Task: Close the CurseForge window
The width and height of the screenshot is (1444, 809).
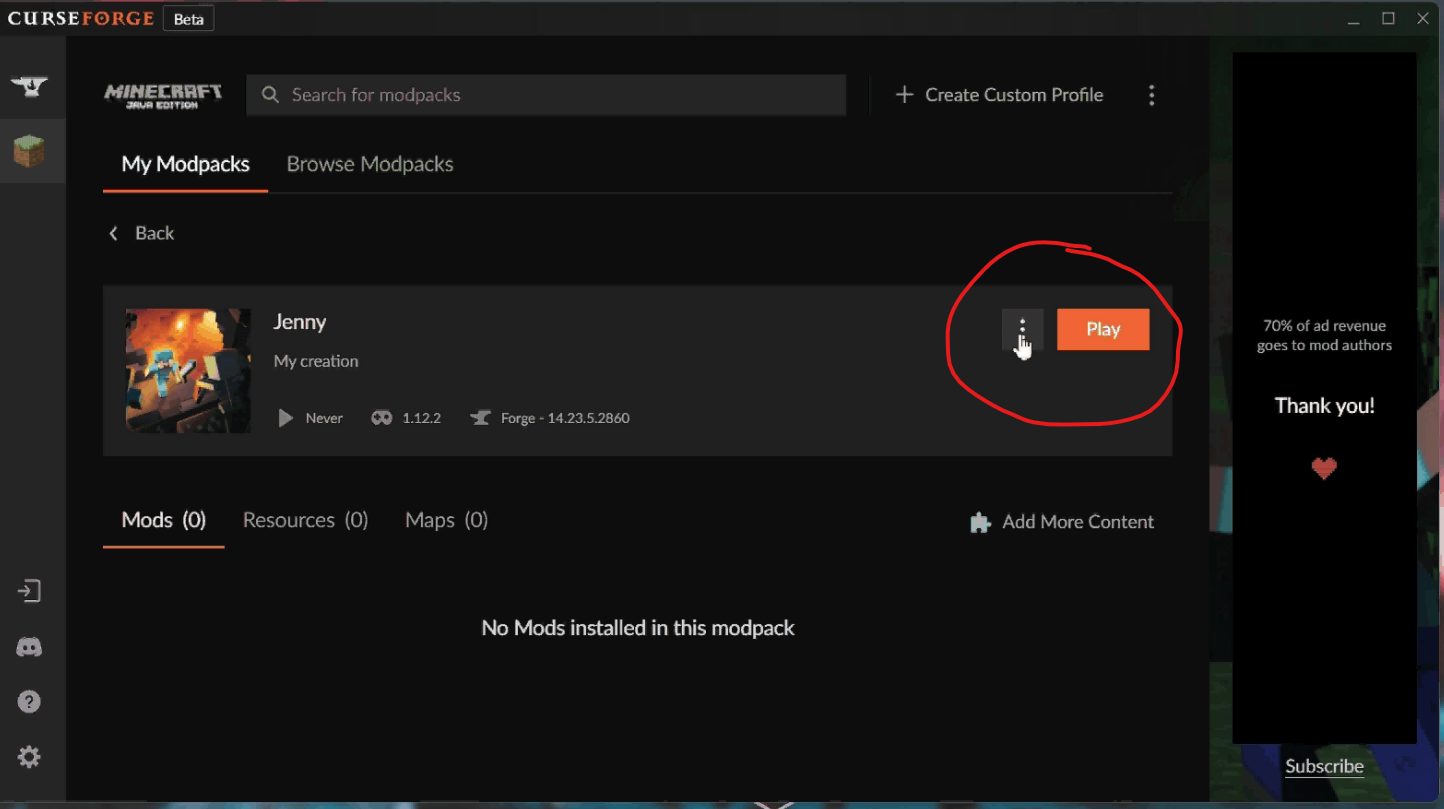Action: point(1423,19)
